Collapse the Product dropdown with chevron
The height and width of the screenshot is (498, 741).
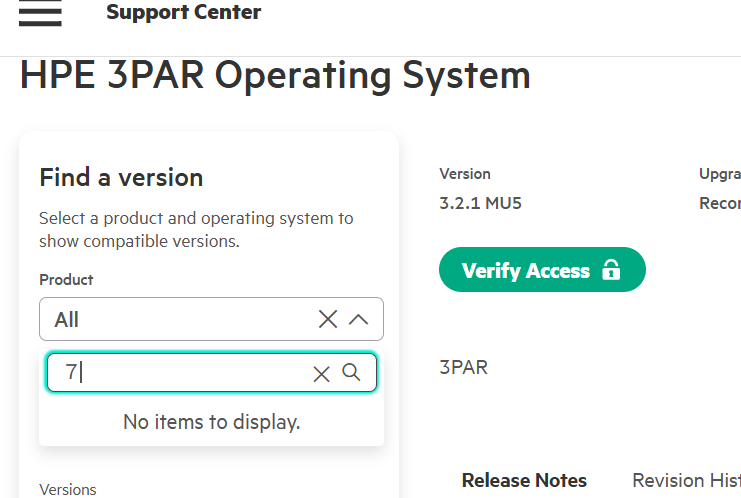tap(359, 319)
